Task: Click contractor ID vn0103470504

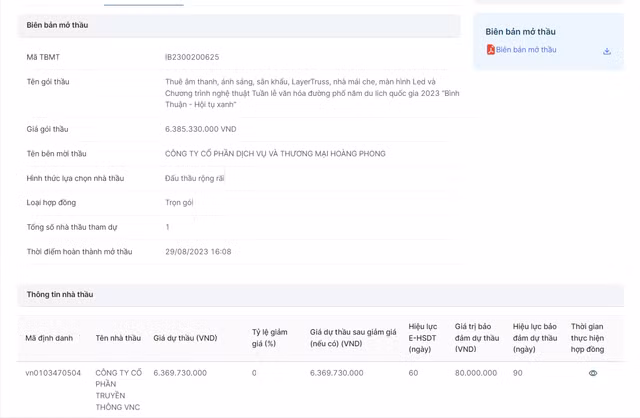Action: click(53, 373)
